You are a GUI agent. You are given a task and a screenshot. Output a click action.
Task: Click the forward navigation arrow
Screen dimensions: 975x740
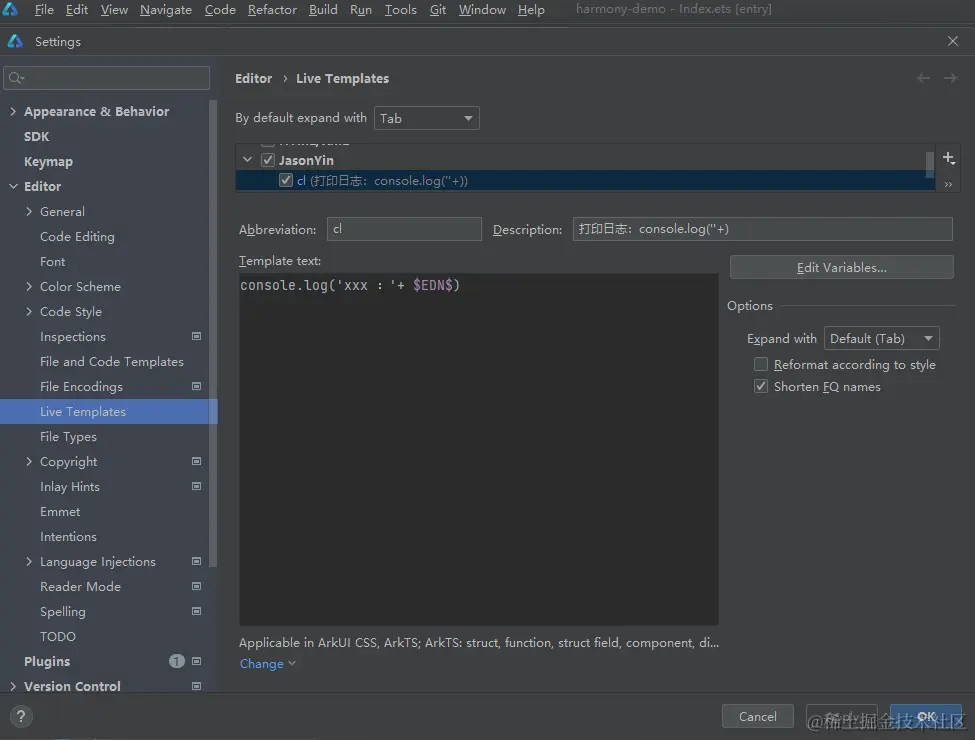pos(950,78)
